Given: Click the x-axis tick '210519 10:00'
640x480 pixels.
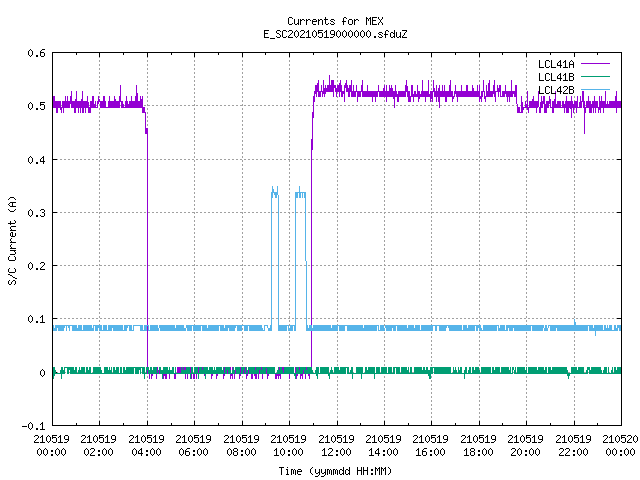Looking at the screenshot, I should 288,446.
